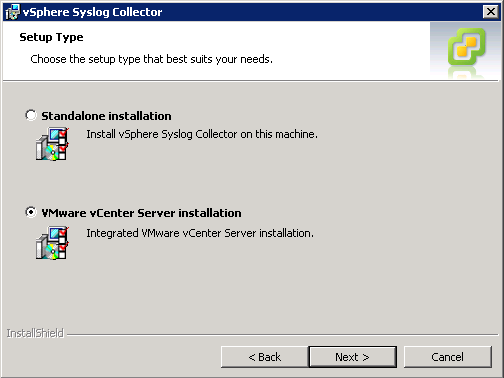Go to the next step with Next >

tap(353, 357)
